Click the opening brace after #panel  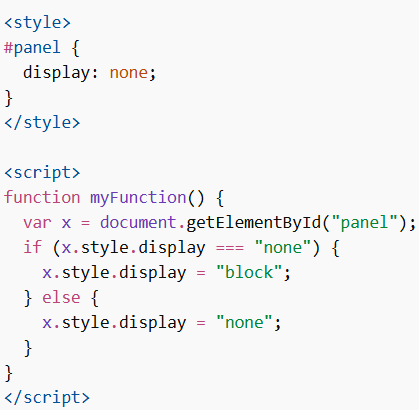[76, 48]
